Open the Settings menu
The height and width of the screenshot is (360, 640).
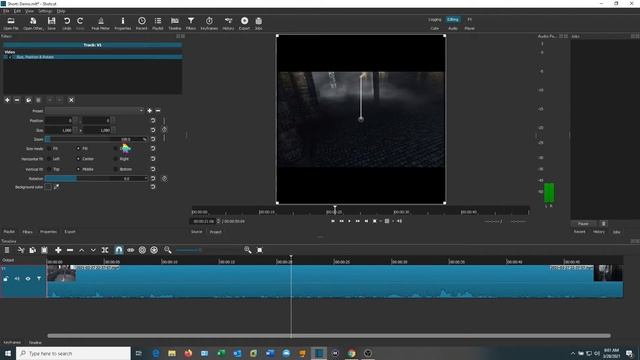tap(45, 11)
